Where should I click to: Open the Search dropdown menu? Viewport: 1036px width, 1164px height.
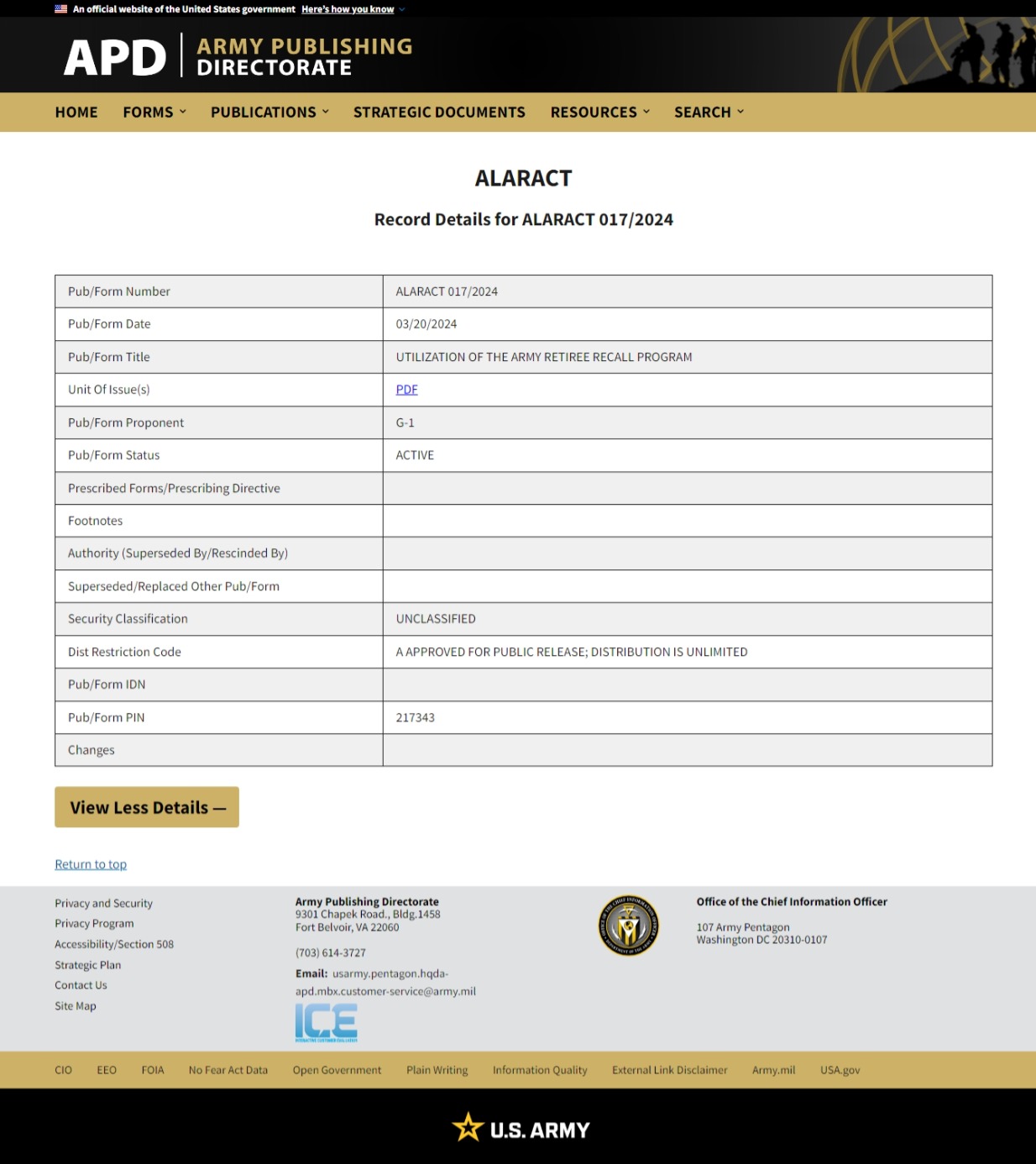coord(709,112)
